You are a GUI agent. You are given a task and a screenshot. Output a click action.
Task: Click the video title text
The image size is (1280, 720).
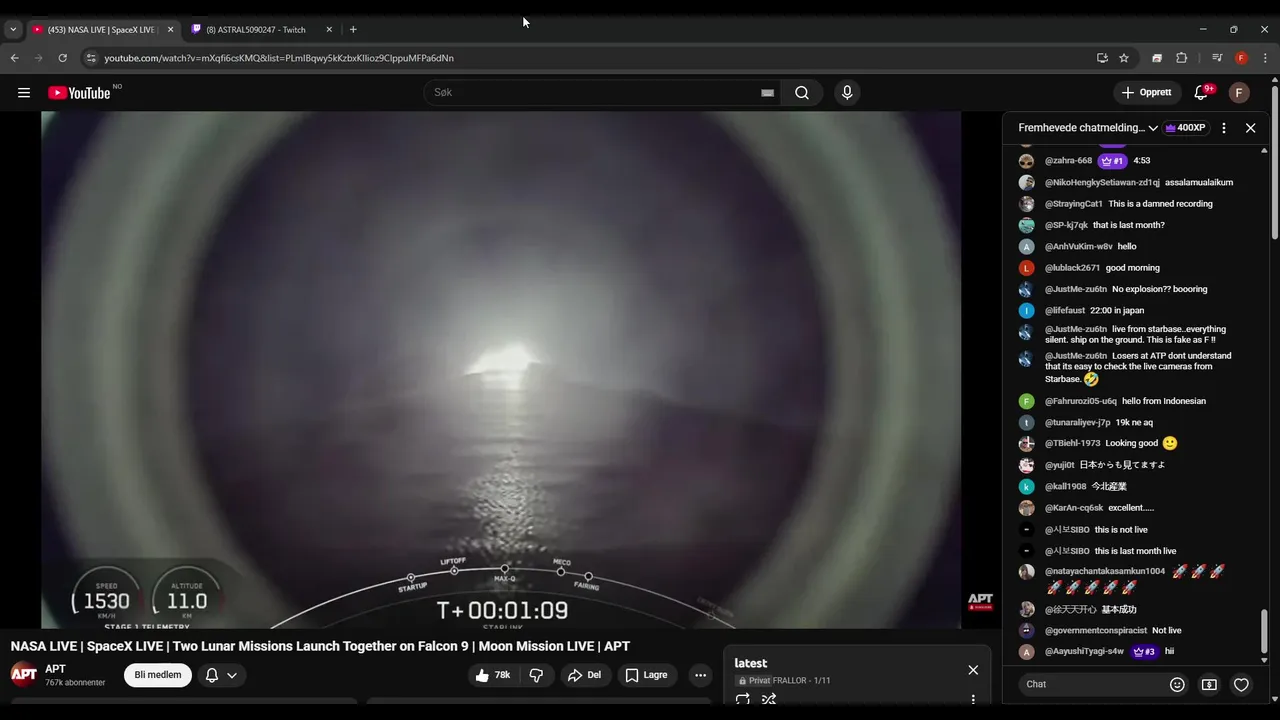point(320,646)
